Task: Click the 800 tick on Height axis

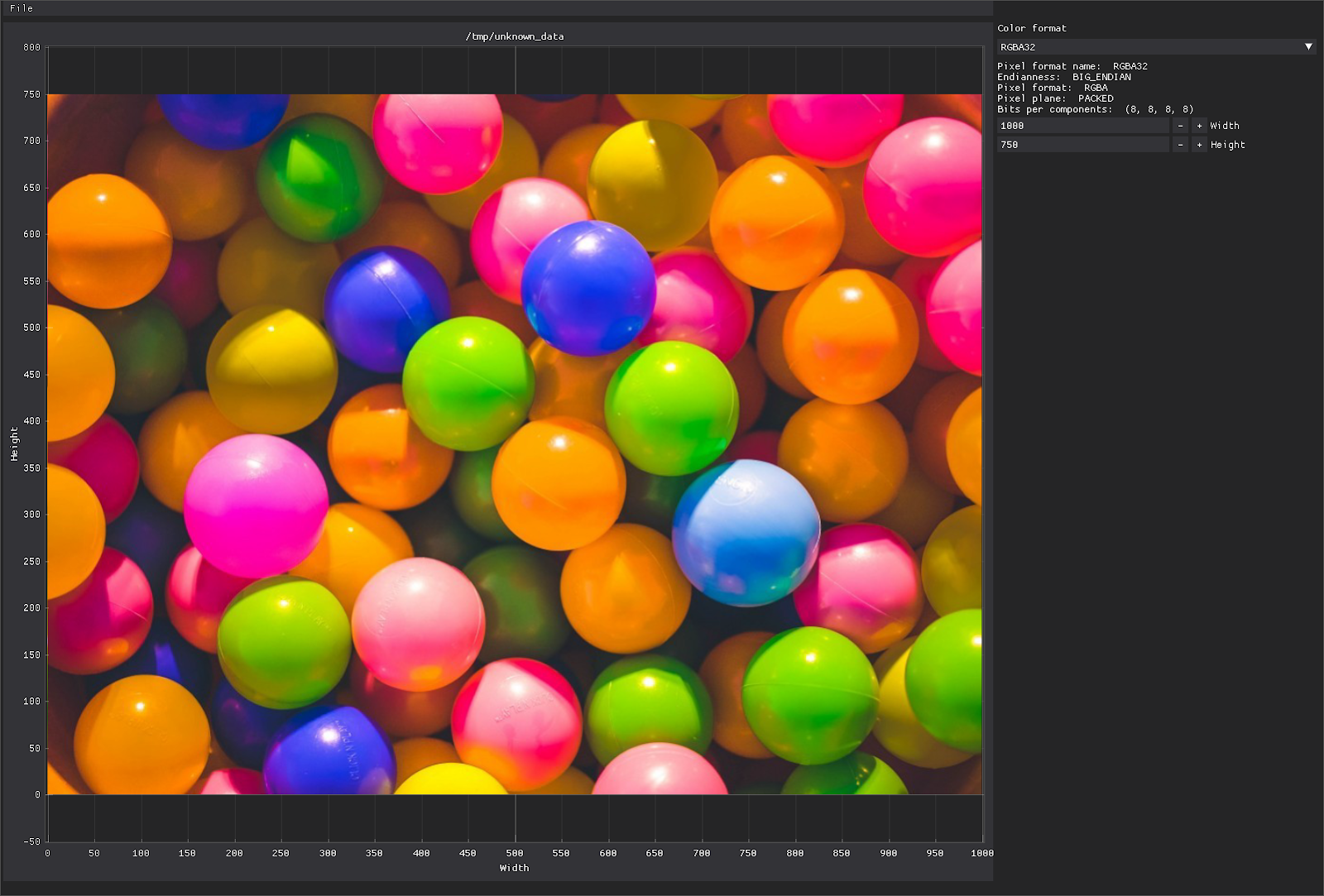Action: [x=31, y=48]
